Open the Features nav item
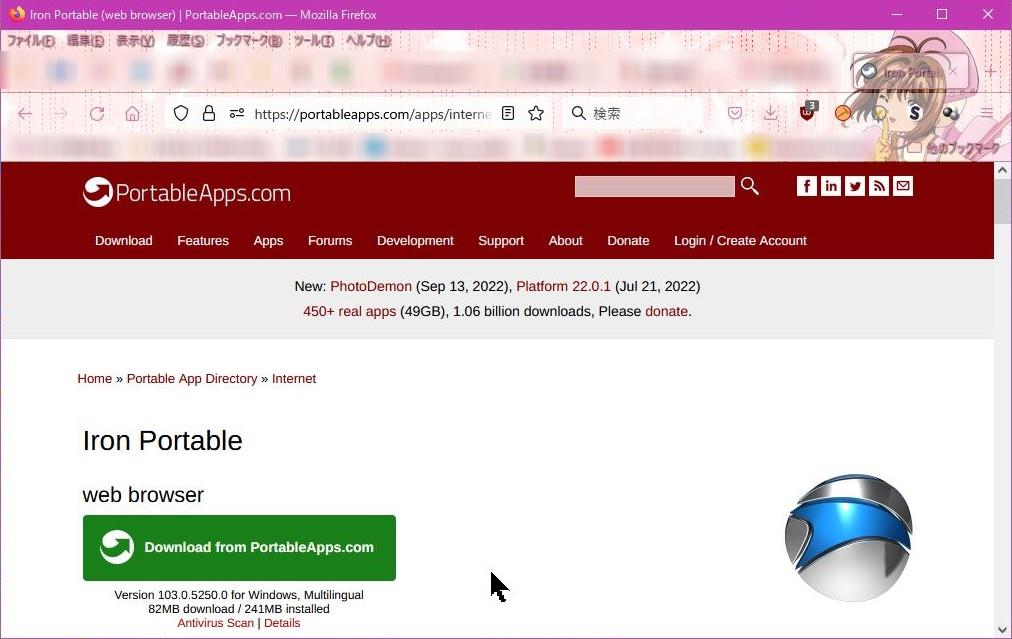1012x639 pixels. pos(203,241)
